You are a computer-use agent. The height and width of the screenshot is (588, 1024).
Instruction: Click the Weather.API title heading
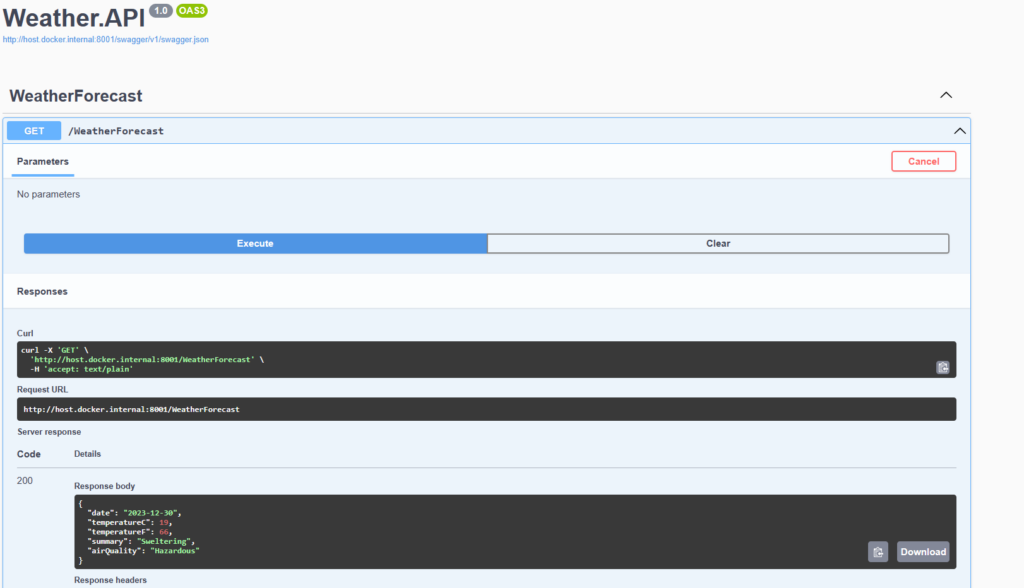pyautogui.click(x=74, y=17)
